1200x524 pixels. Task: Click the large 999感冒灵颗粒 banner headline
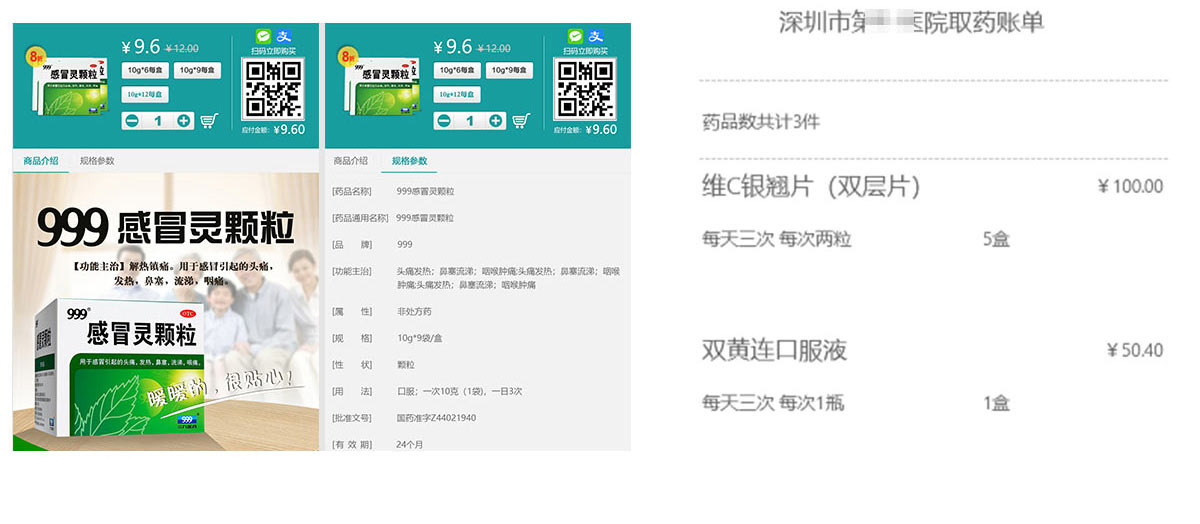coord(166,228)
